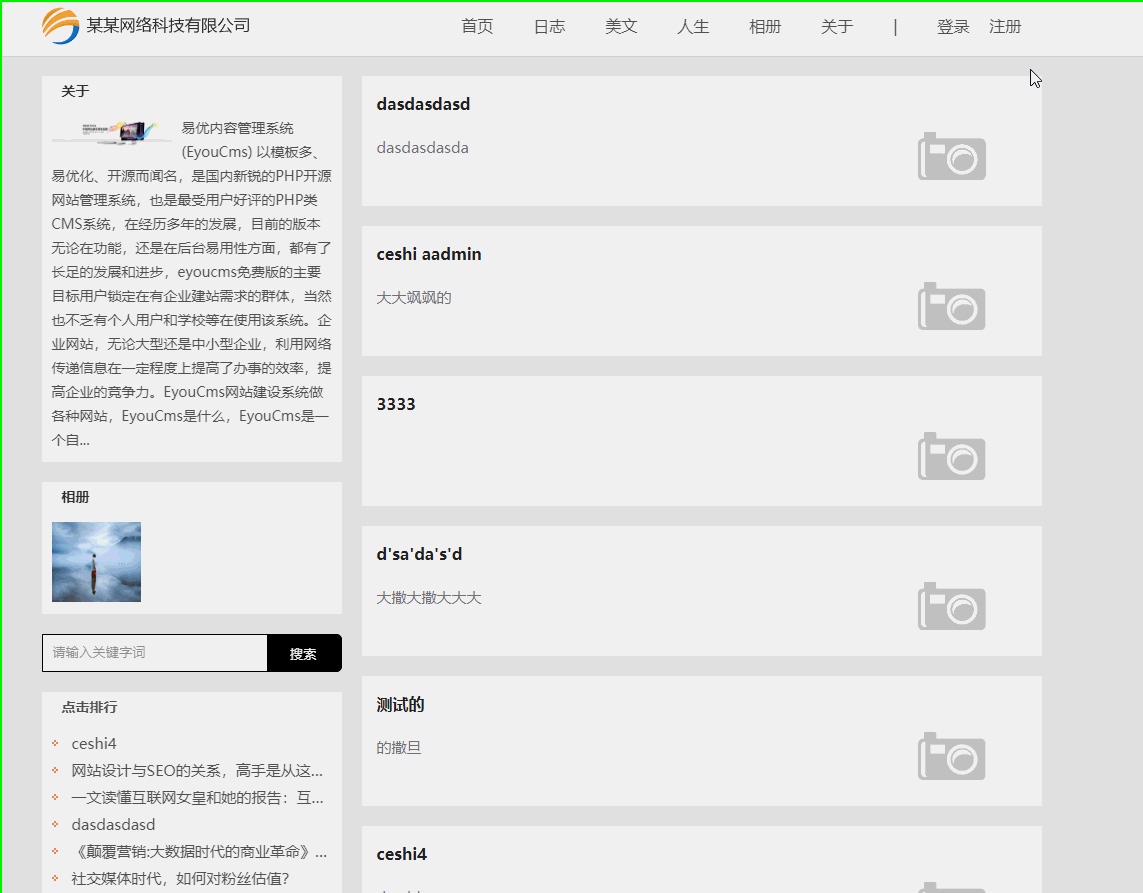
Task: Open 社交媒体时代，如何对粉丝估值 ranking entry
Action: click(x=180, y=878)
